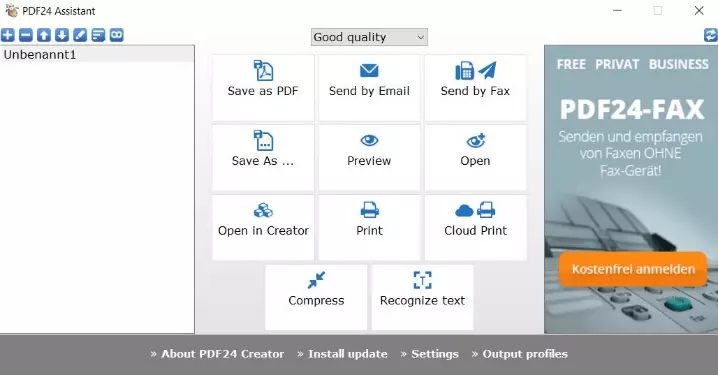Image resolution: width=718 pixels, height=375 pixels.
Task: Start Recognize text
Action: click(x=422, y=297)
